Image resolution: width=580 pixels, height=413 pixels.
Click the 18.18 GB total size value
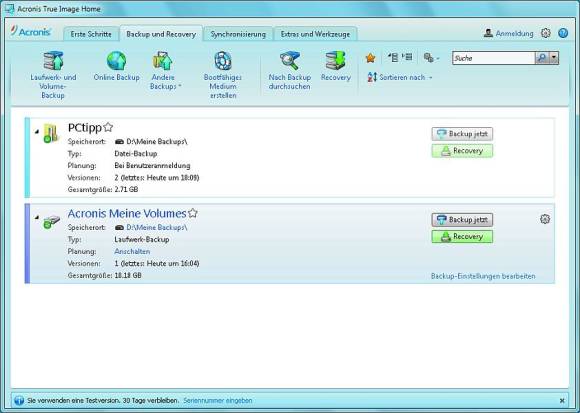(128, 275)
